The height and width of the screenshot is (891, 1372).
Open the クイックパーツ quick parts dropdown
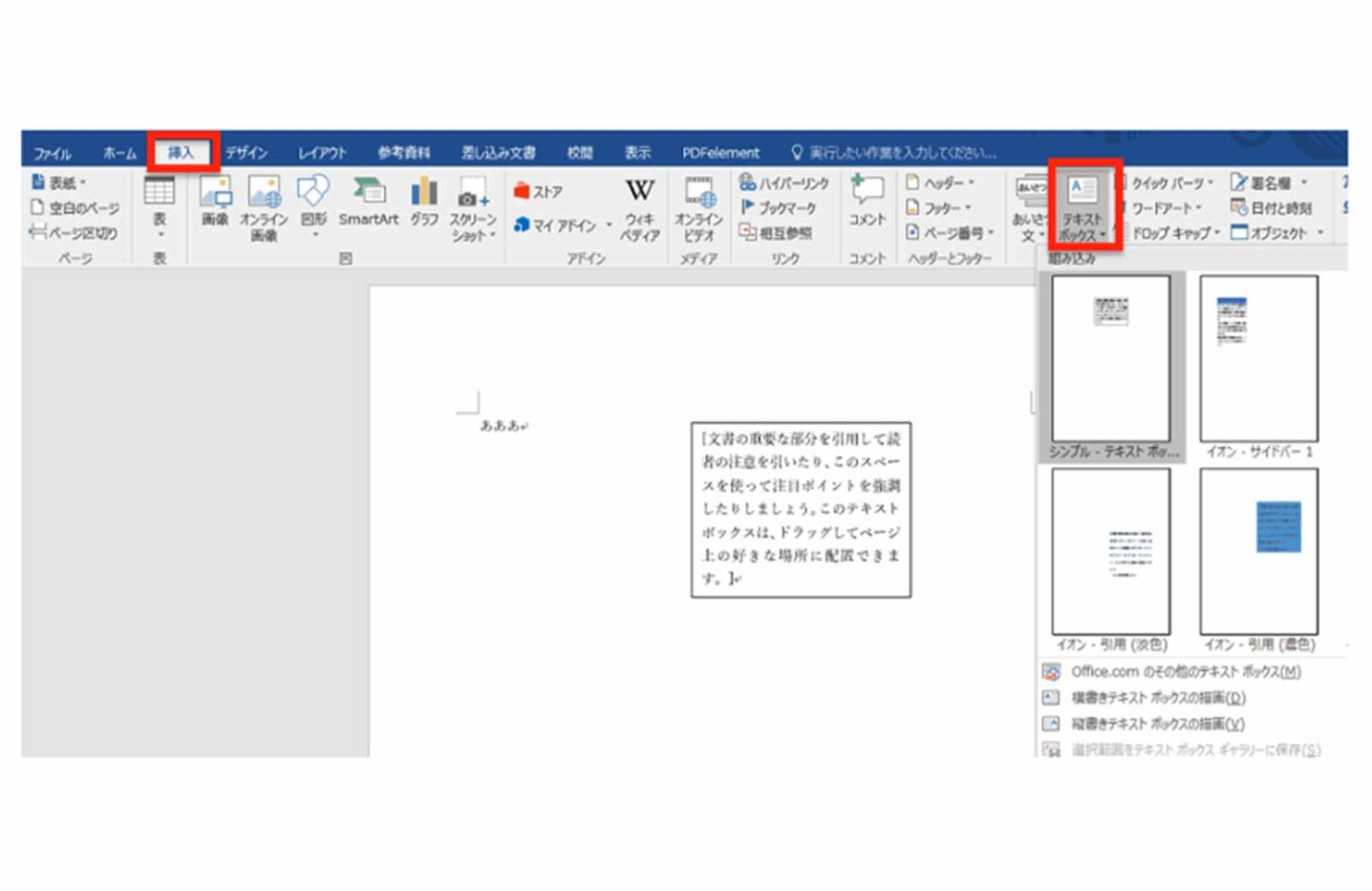pyautogui.click(x=1168, y=183)
